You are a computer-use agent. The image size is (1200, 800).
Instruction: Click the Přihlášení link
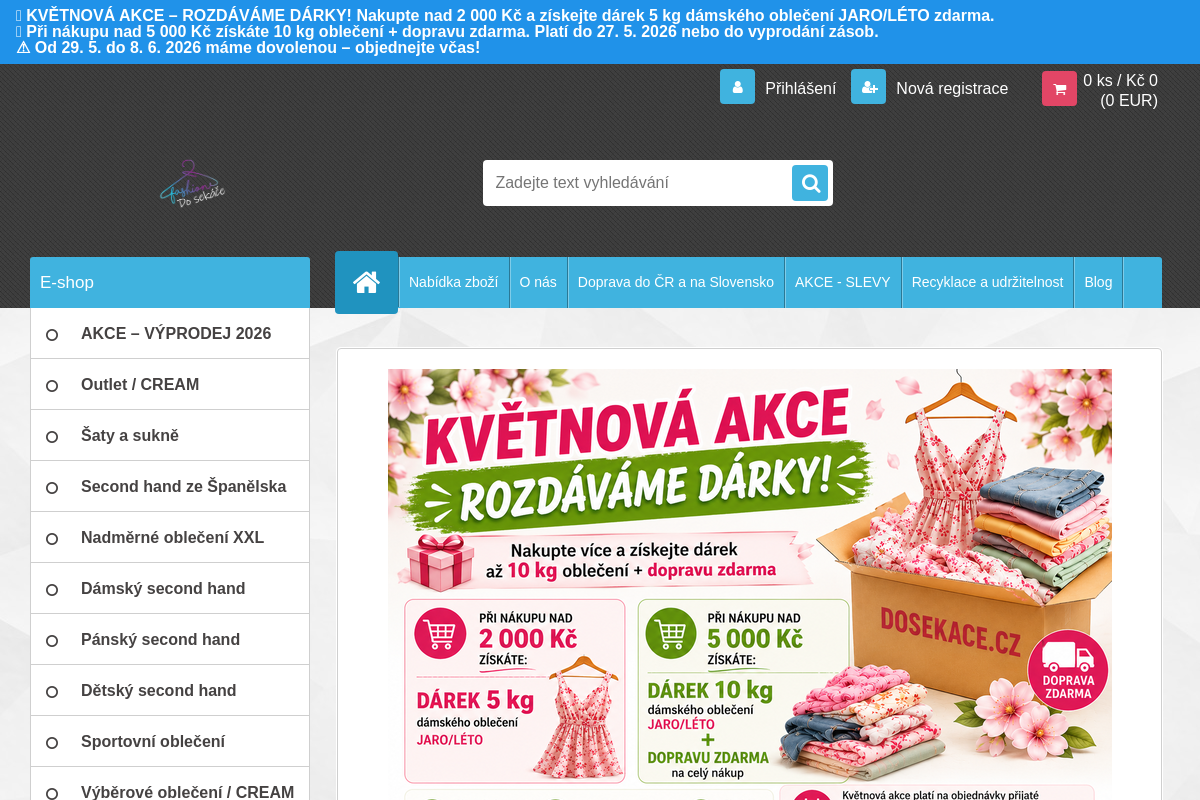click(x=800, y=88)
